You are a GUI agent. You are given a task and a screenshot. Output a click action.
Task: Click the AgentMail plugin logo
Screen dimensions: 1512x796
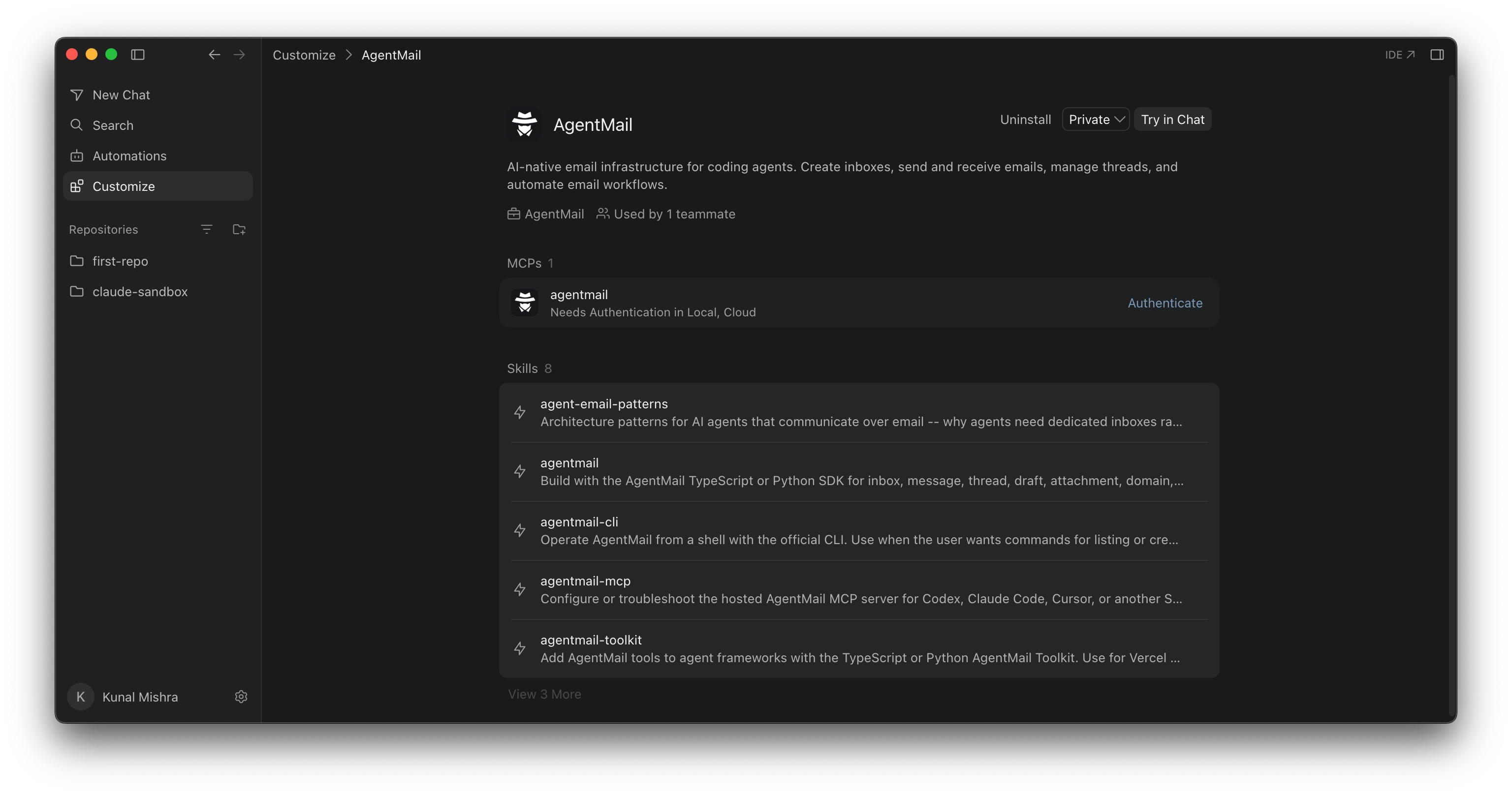click(x=524, y=124)
